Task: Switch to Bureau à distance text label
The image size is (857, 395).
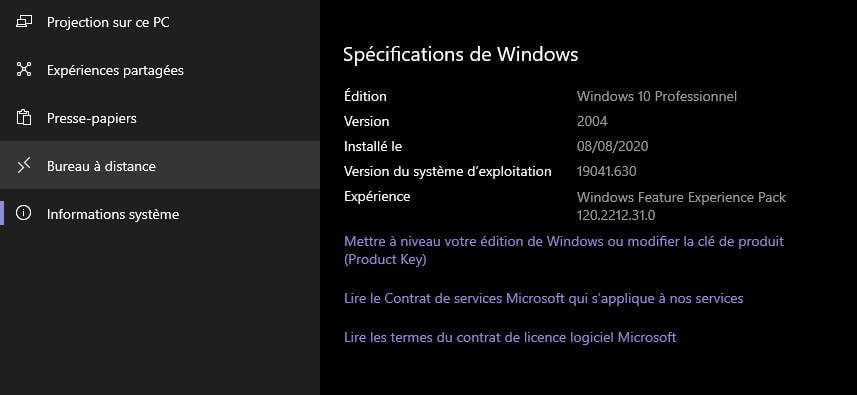Action: pyautogui.click(x=101, y=166)
